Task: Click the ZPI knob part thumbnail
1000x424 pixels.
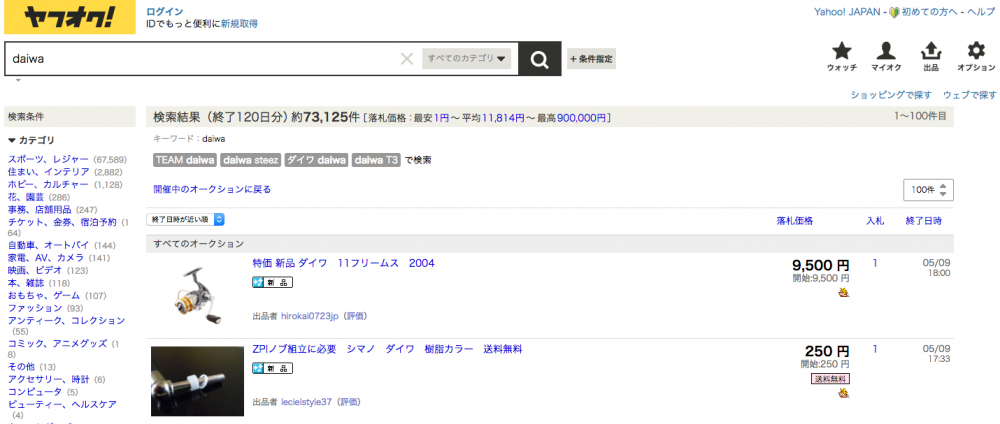Action: tap(197, 381)
